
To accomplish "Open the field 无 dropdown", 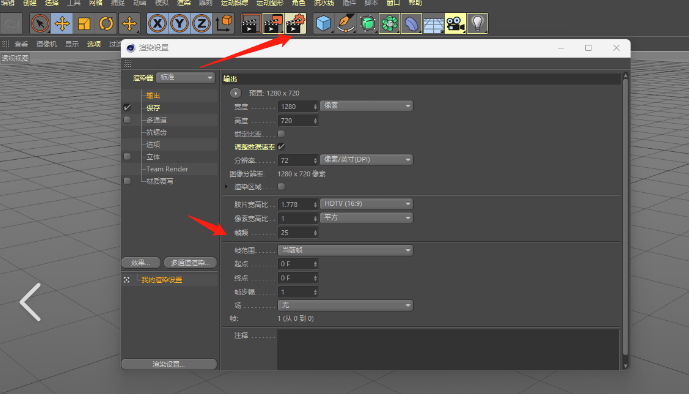I will coord(345,305).
